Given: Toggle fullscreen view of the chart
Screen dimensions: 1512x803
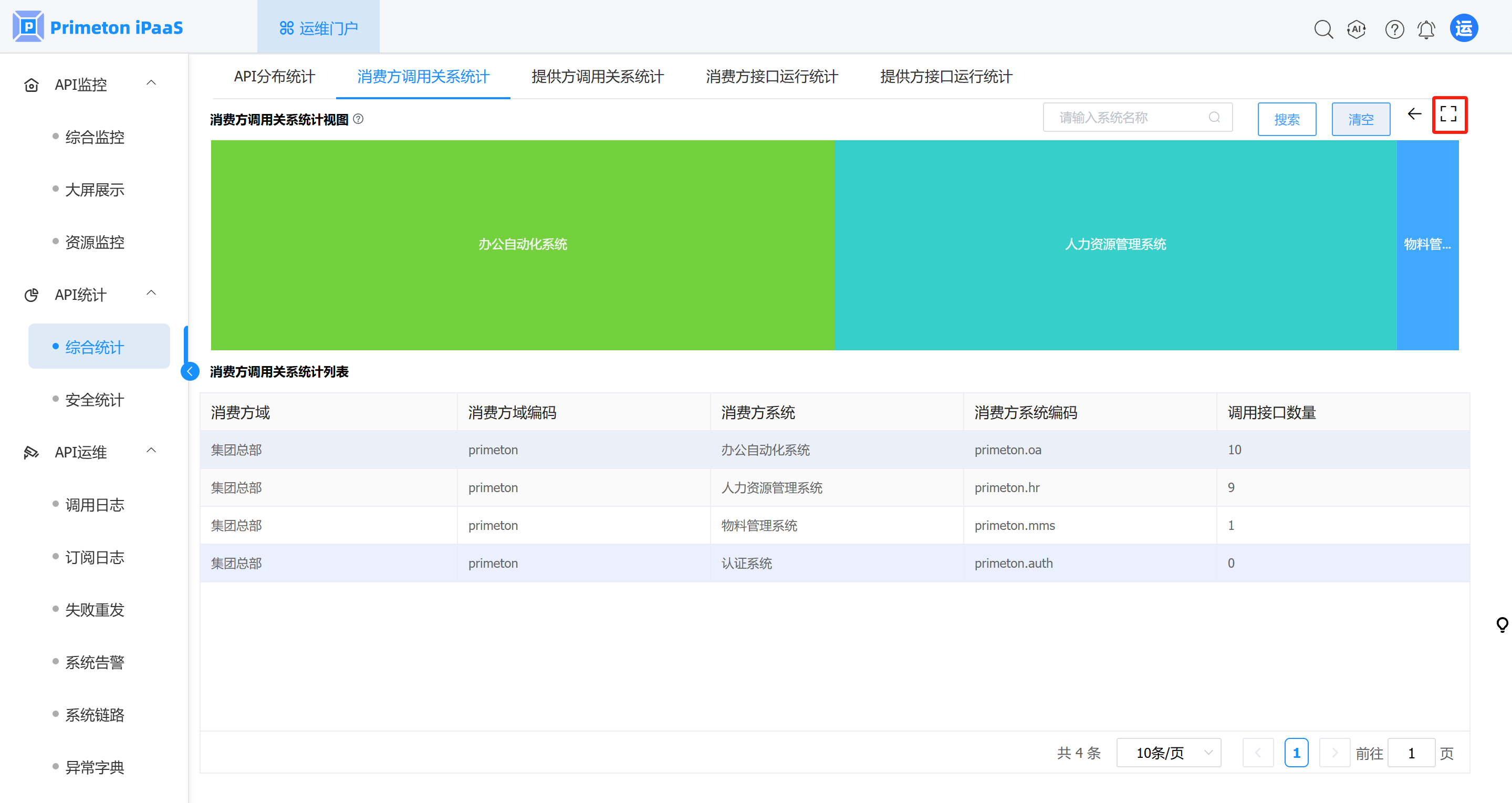Looking at the screenshot, I should coord(1448,114).
